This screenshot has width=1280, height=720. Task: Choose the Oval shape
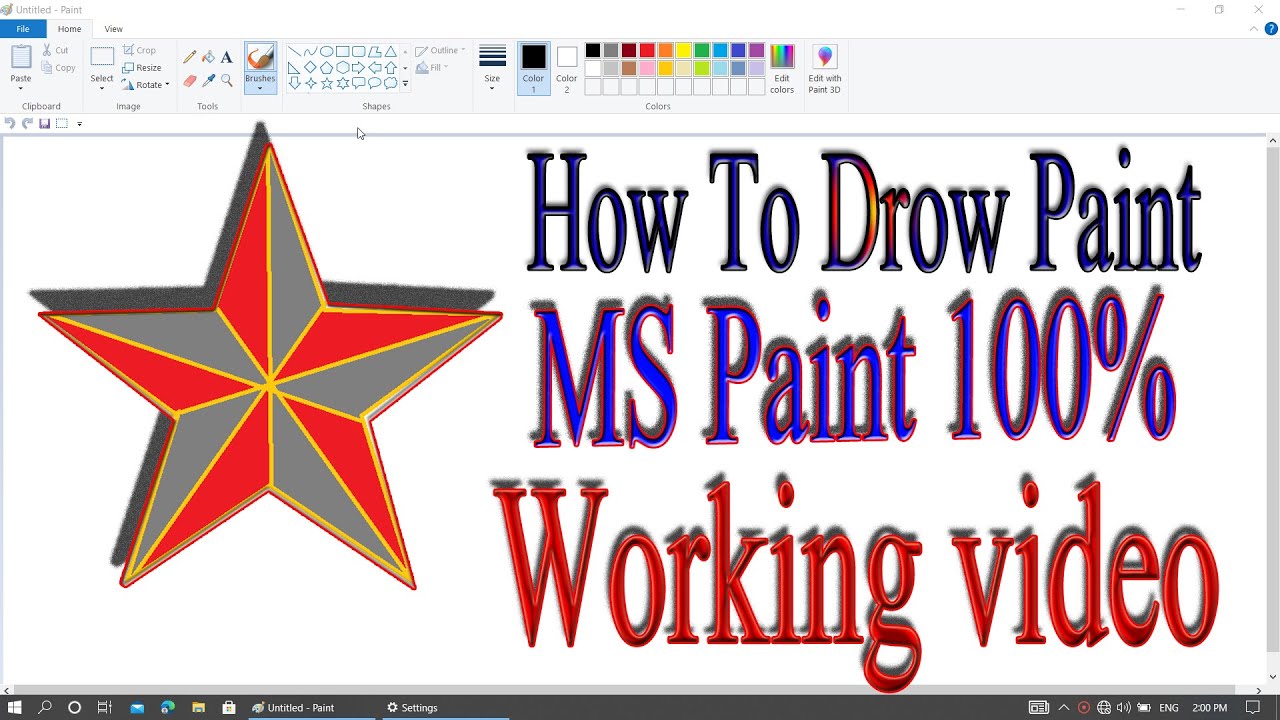pyautogui.click(x=326, y=52)
